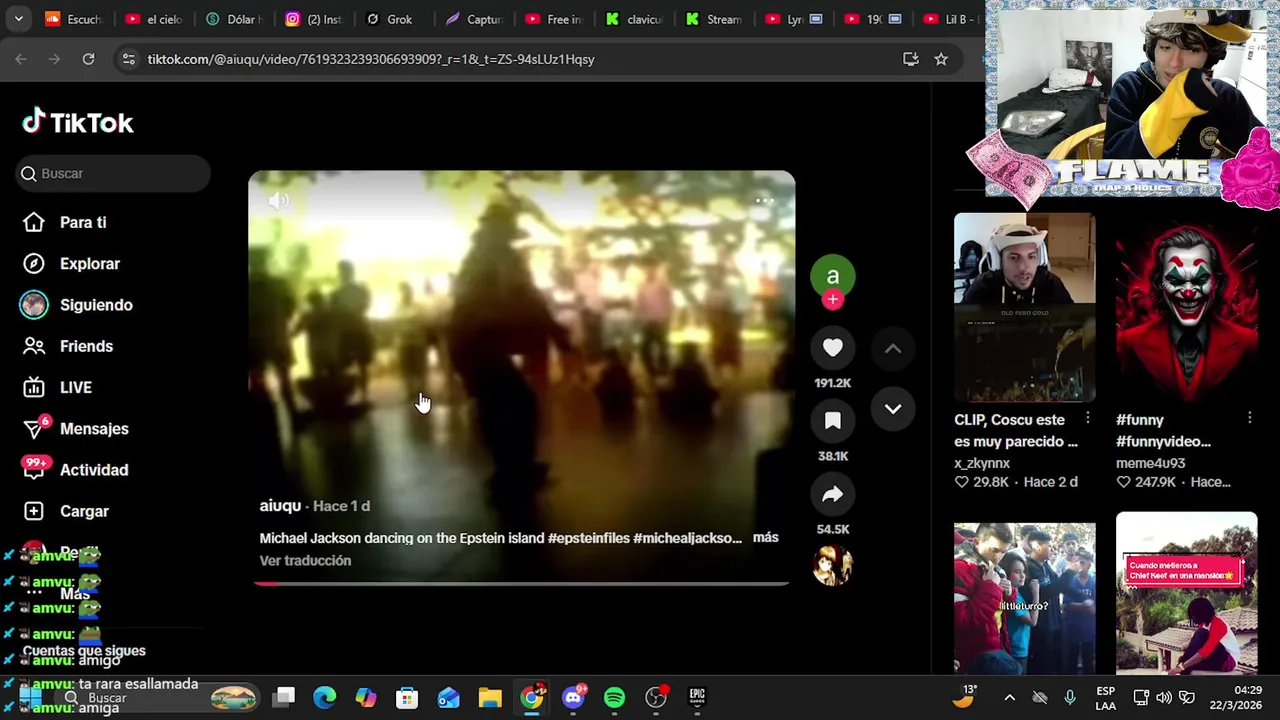1280x720 pixels.
Task: Seek on the video progress bar
Action: pyautogui.click(x=521, y=583)
